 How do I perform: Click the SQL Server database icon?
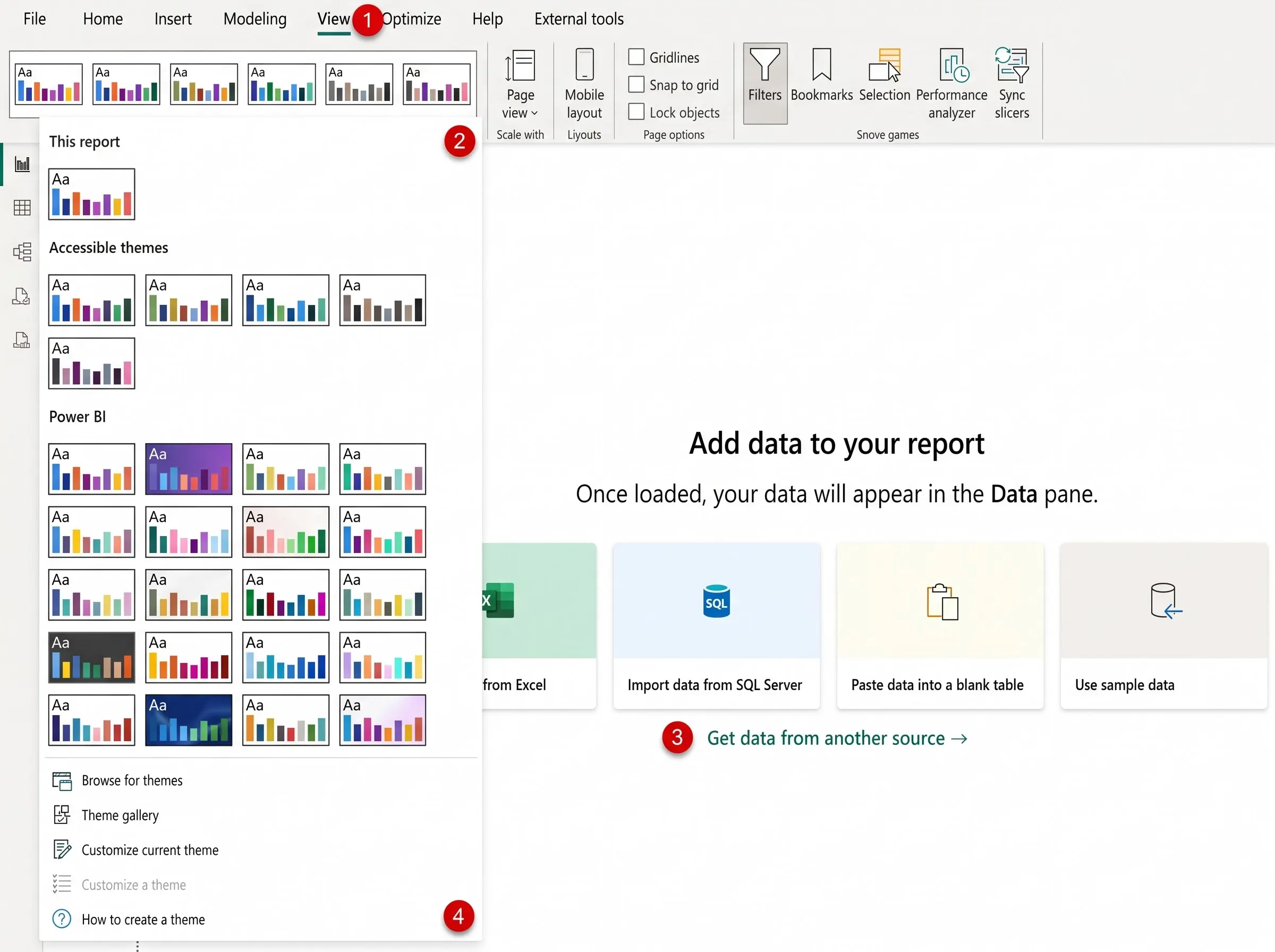716,600
